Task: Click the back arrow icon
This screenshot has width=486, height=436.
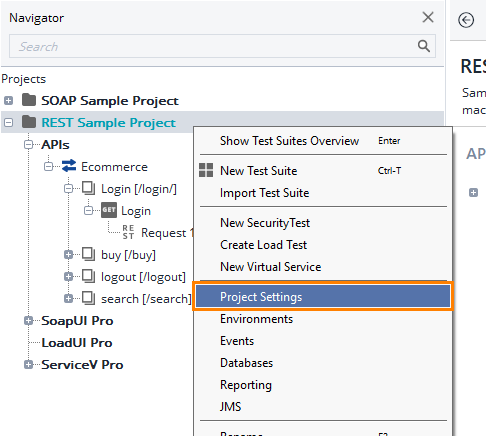Action: [x=466, y=20]
